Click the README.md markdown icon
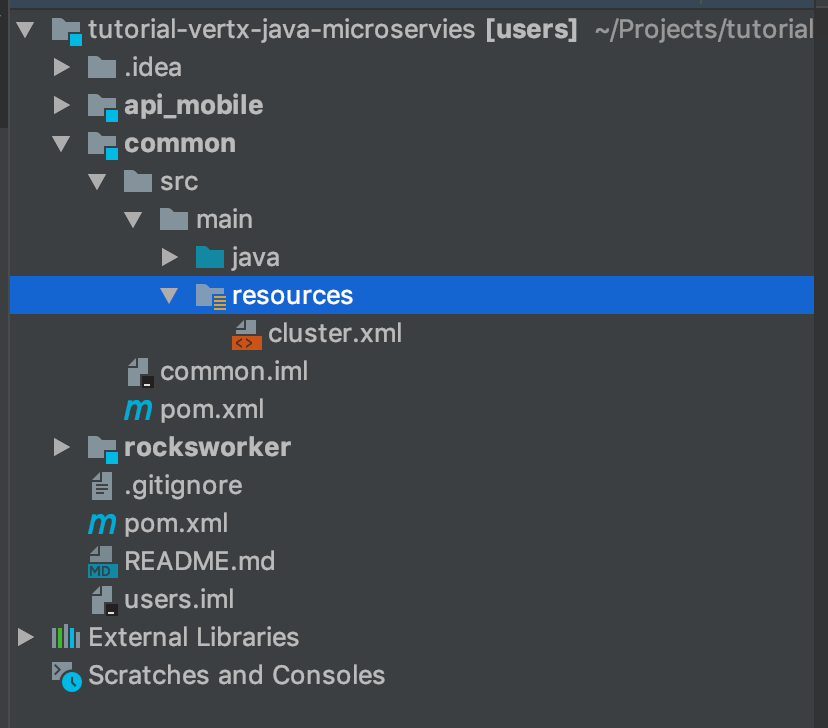Screen dimensions: 828x728 (x=101, y=561)
